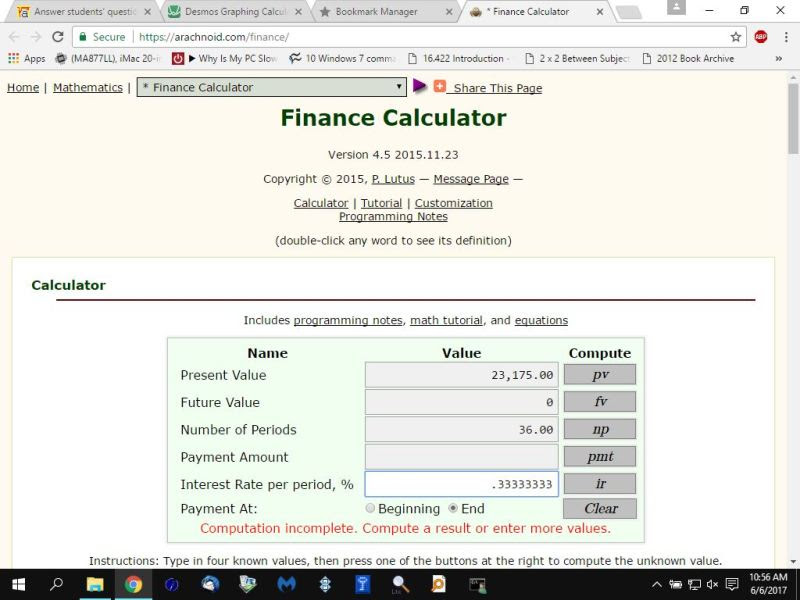Compute present value with pv button

[599, 374]
